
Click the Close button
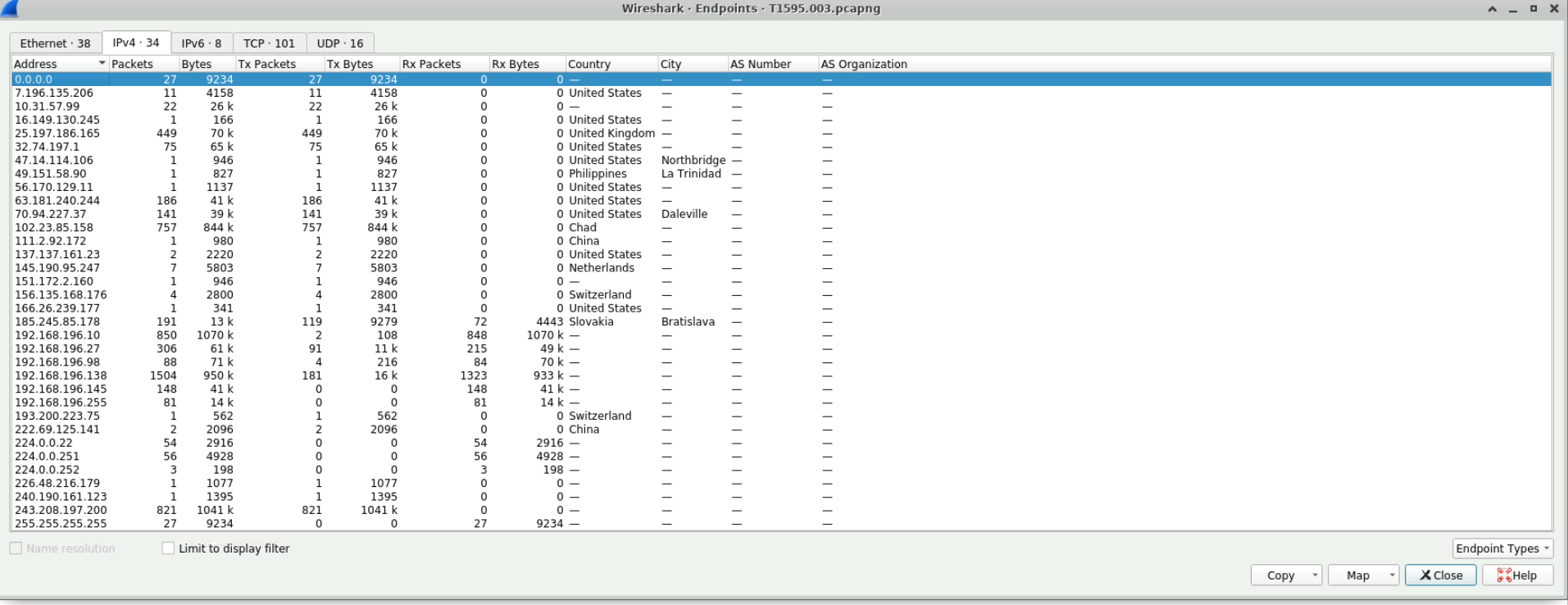[x=1441, y=575]
